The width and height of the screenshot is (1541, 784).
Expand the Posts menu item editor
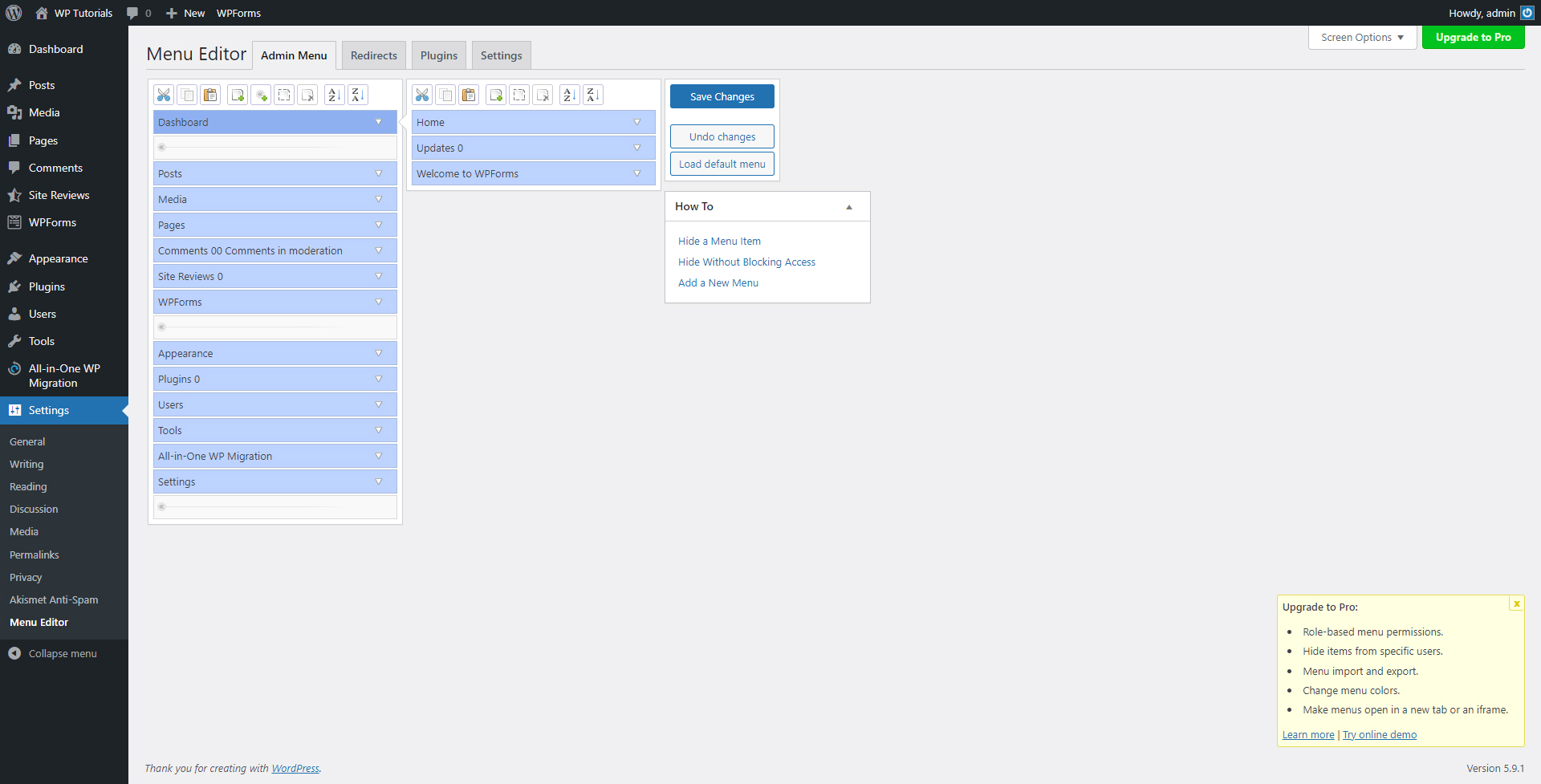point(379,173)
